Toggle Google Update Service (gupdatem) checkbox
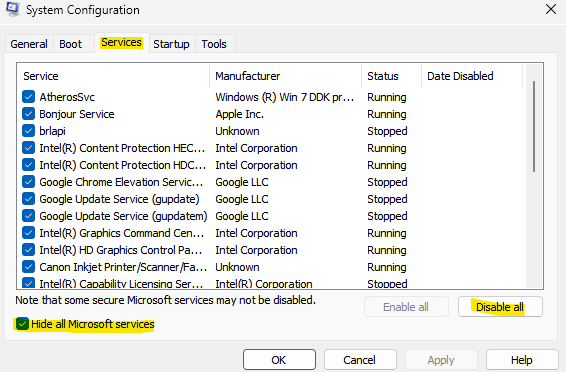This screenshot has width=566, height=372. point(28,216)
